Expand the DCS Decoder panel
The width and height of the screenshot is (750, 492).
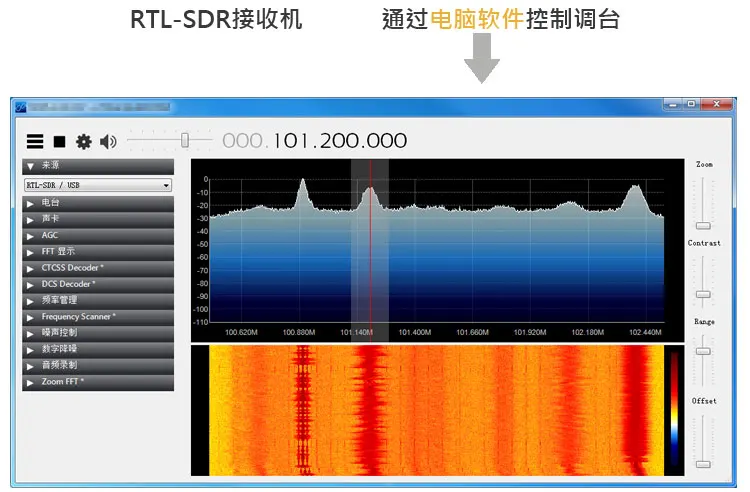98,284
